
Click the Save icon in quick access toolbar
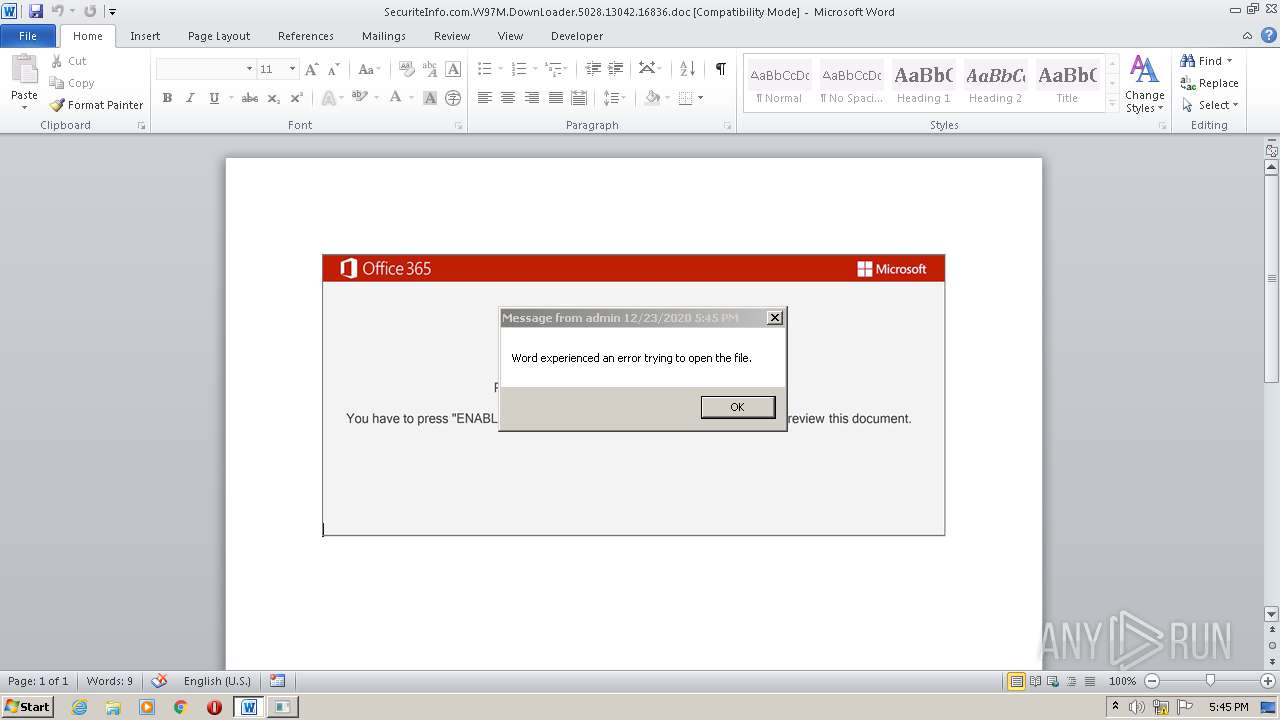pyautogui.click(x=36, y=11)
